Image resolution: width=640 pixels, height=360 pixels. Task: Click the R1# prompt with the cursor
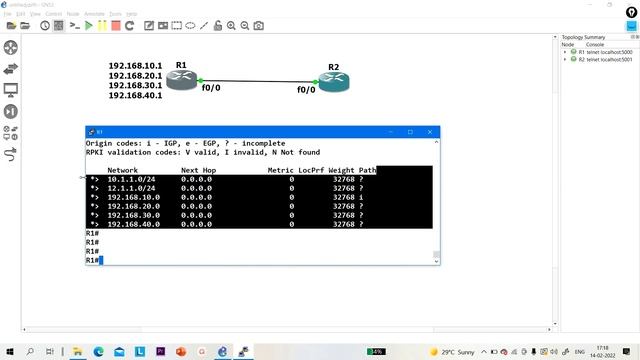[x=94, y=260]
